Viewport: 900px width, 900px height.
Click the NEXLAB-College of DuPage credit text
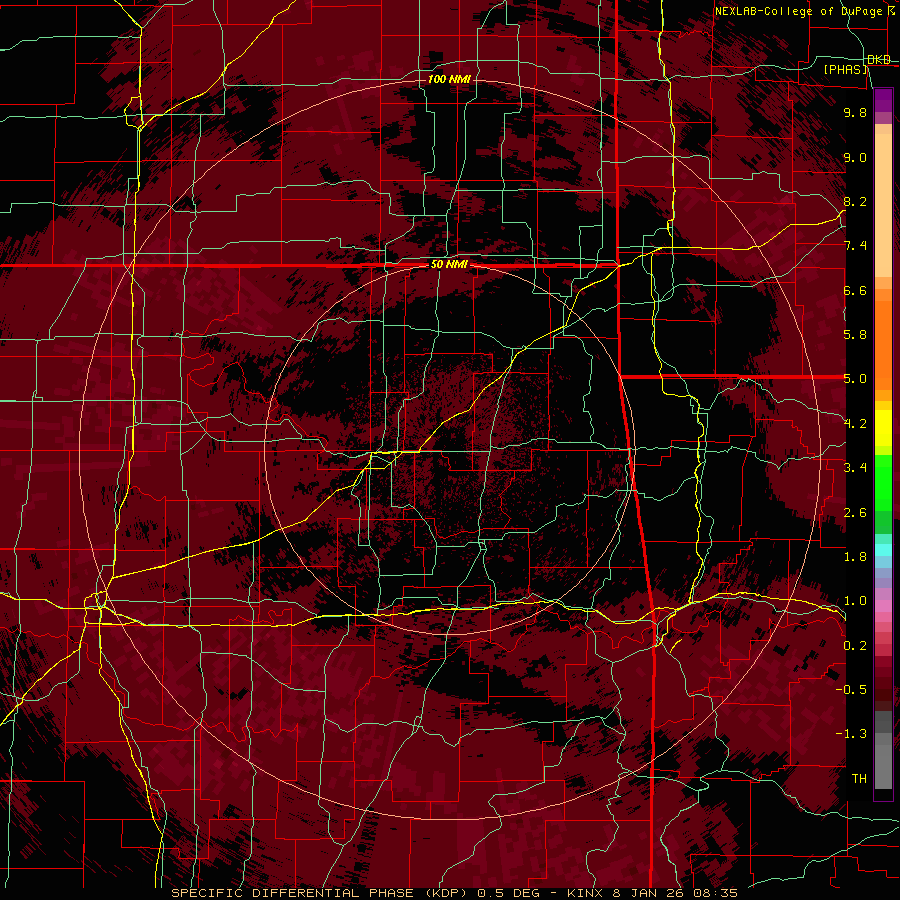click(800, 11)
